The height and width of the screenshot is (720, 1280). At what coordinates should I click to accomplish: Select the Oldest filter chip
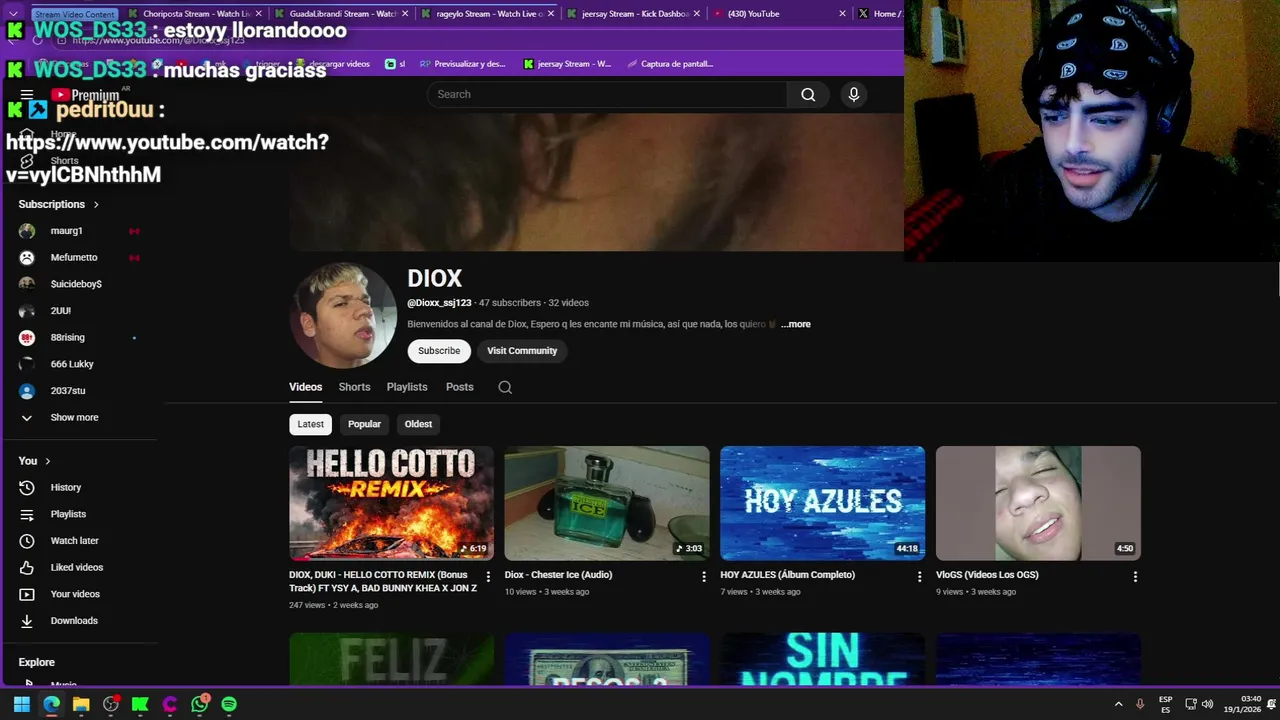[418, 424]
